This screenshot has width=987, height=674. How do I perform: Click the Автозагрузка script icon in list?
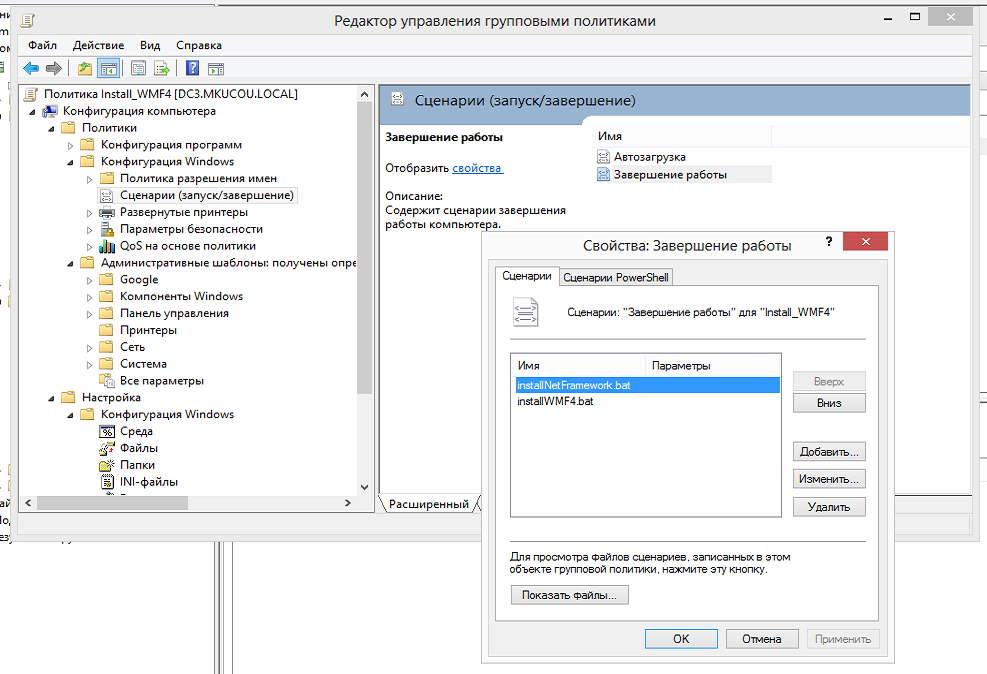(x=603, y=157)
